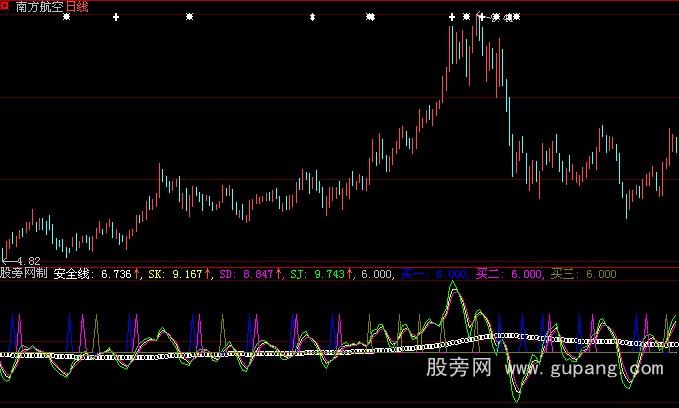Click the red icon beside the stock name
Image resolution: width=679 pixels, height=408 pixels.
pyautogui.click(x=8, y=6)
